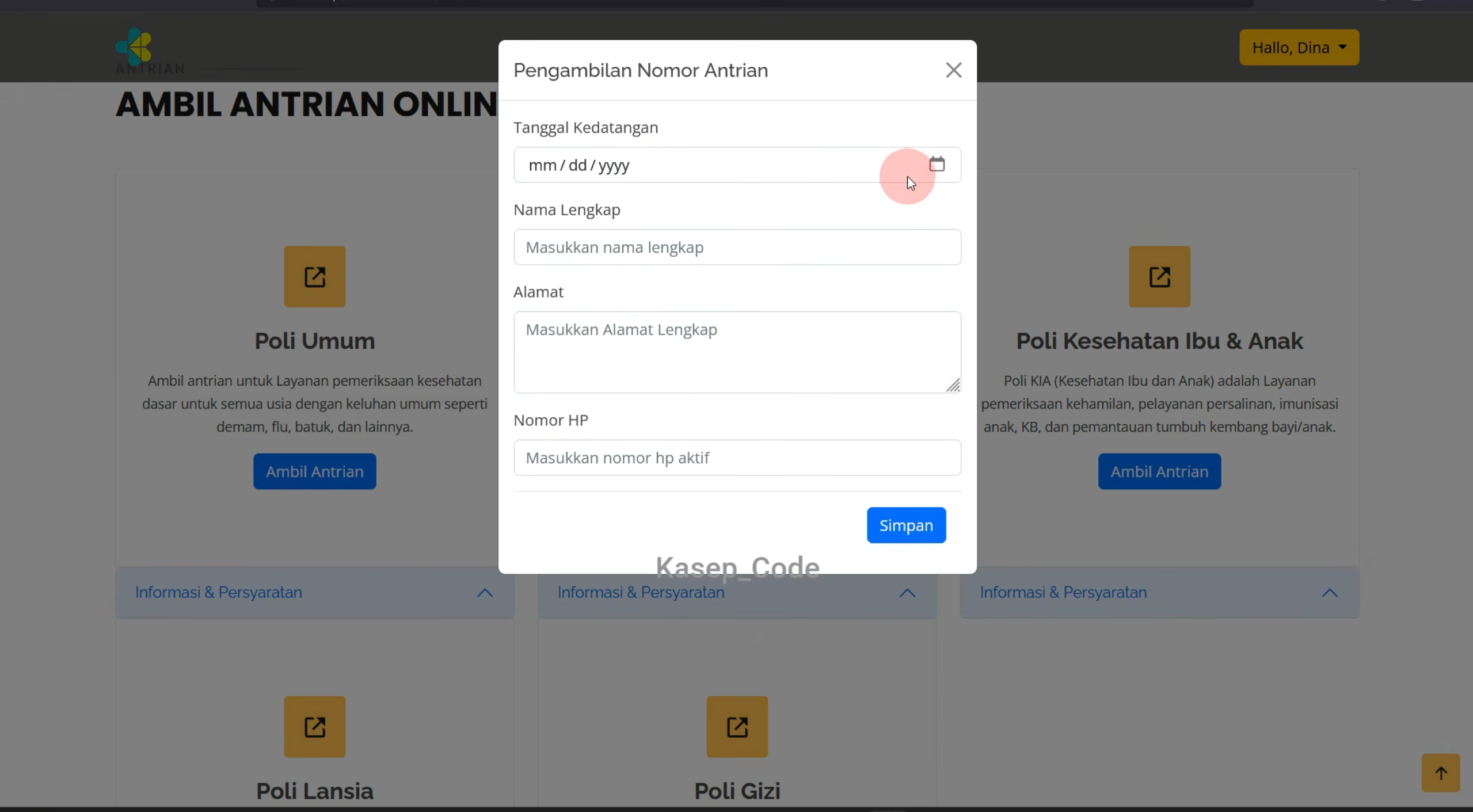1473x812 pixels.
Task: Click the Poli Kesehatan Ibu & Anak icon
Action: click(1159, 277)
